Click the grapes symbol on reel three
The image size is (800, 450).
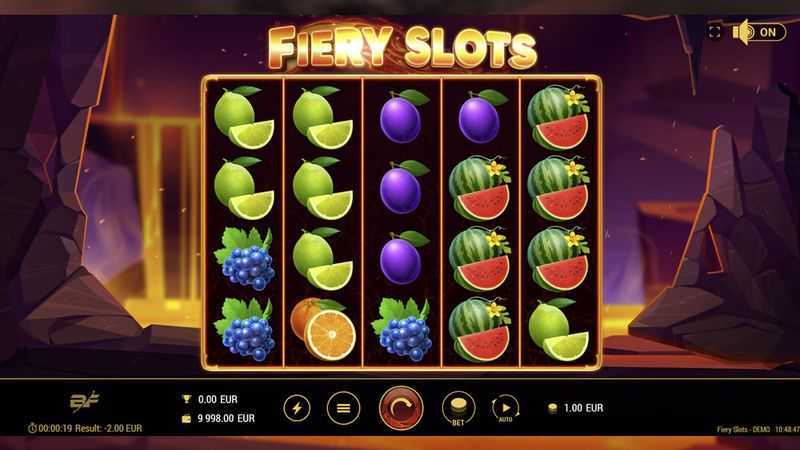pos(401,330)
